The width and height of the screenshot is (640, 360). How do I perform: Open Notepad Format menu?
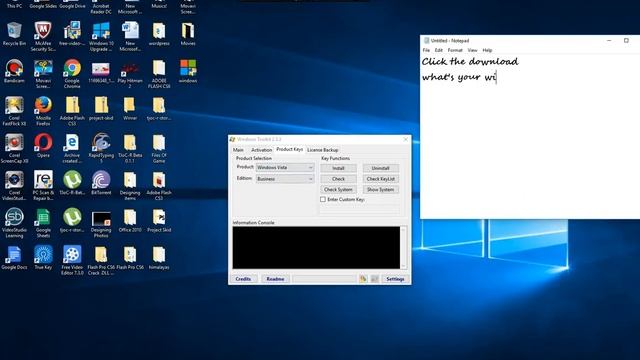point(455,50)
